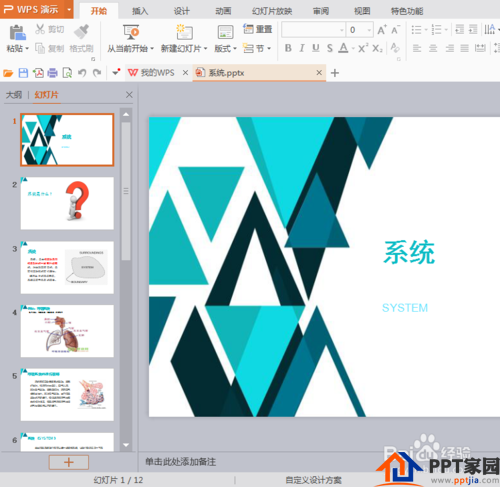The image size is (500, 487).
Task: Click the text direction icon
Action: [x=490, y=29]
